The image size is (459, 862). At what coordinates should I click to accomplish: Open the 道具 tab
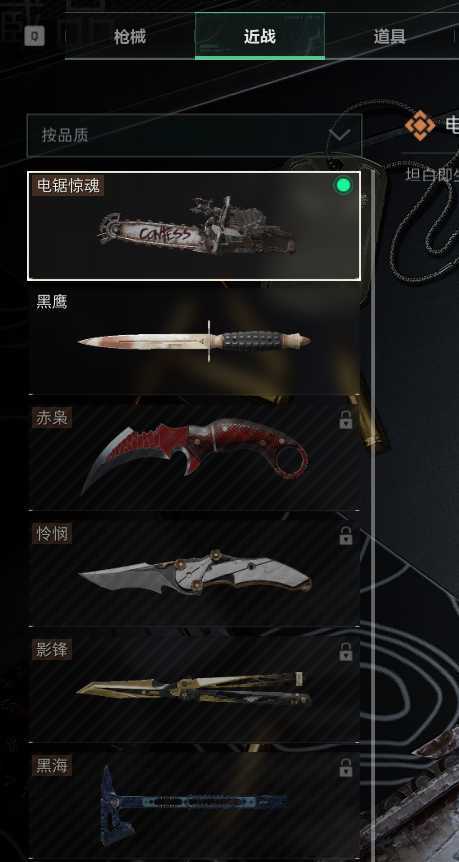tap(389, 37)
